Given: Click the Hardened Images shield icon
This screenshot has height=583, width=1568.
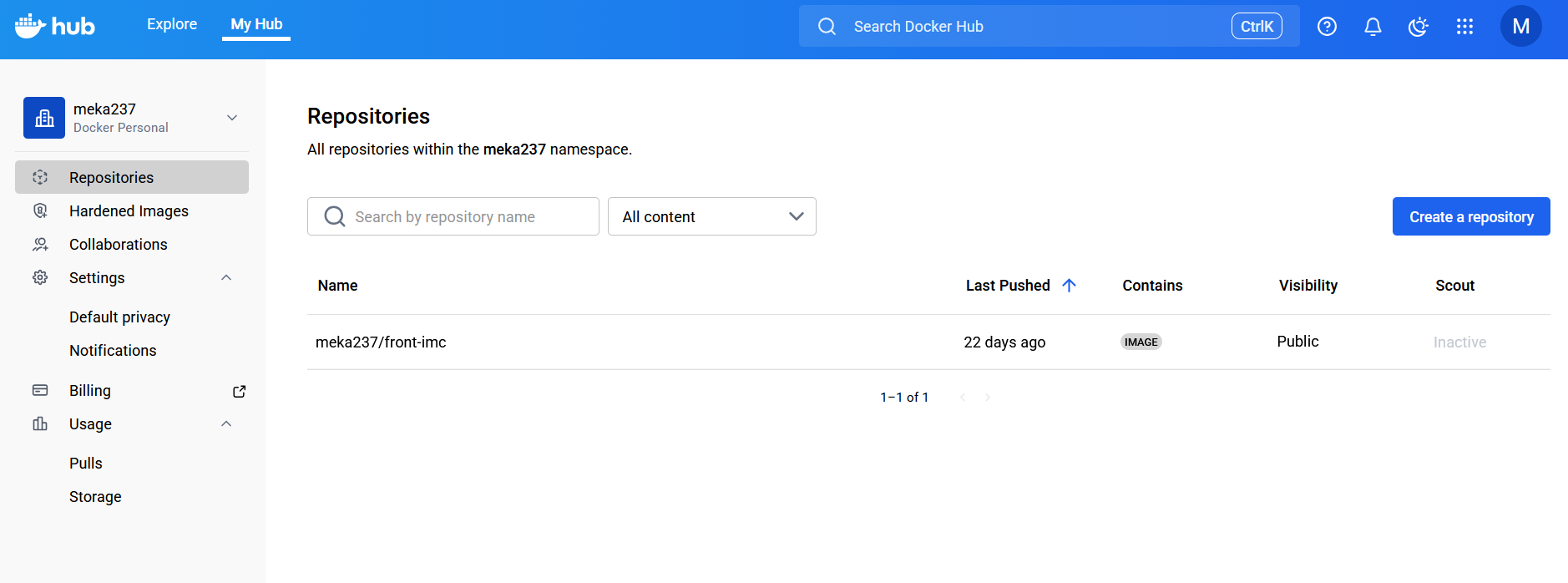Looking at the screenshot, I should (40, 210).
